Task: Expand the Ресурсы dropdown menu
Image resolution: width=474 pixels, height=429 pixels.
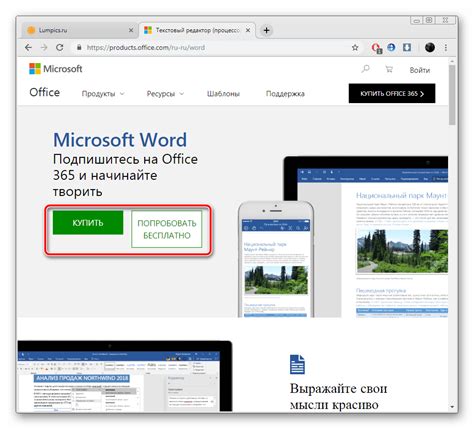Action: coord(165,94)
